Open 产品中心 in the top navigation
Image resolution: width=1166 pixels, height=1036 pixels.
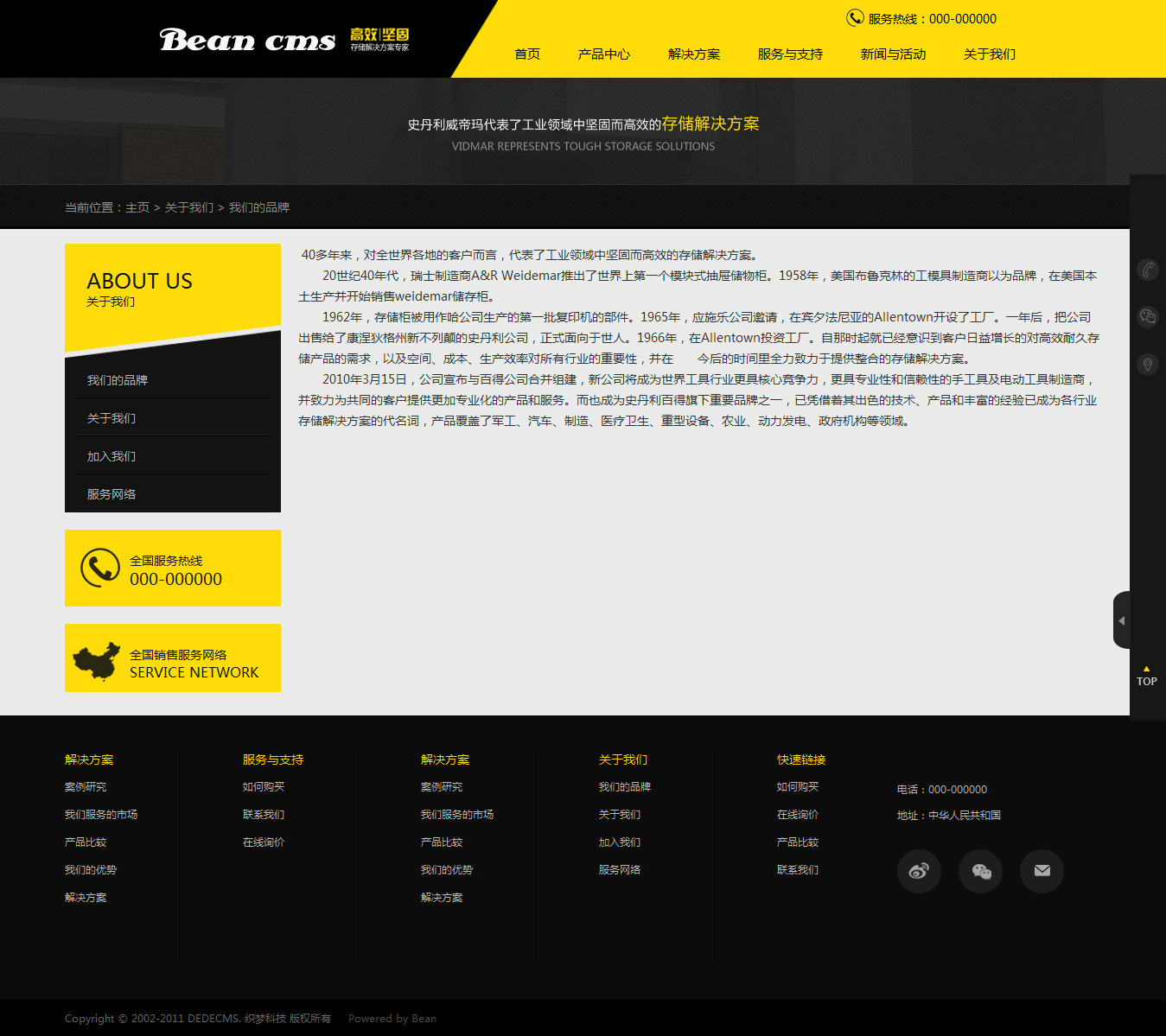[603, 54]
